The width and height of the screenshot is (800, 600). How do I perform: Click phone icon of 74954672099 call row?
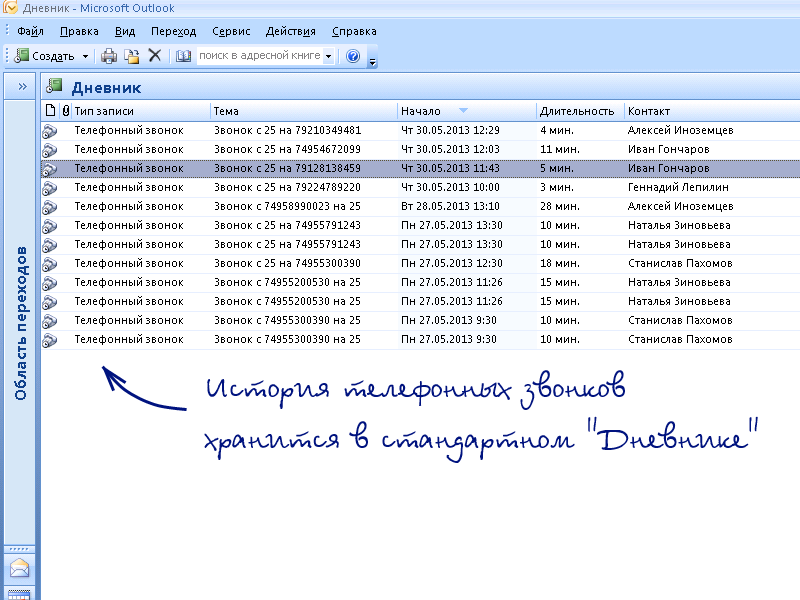point(50,149)
